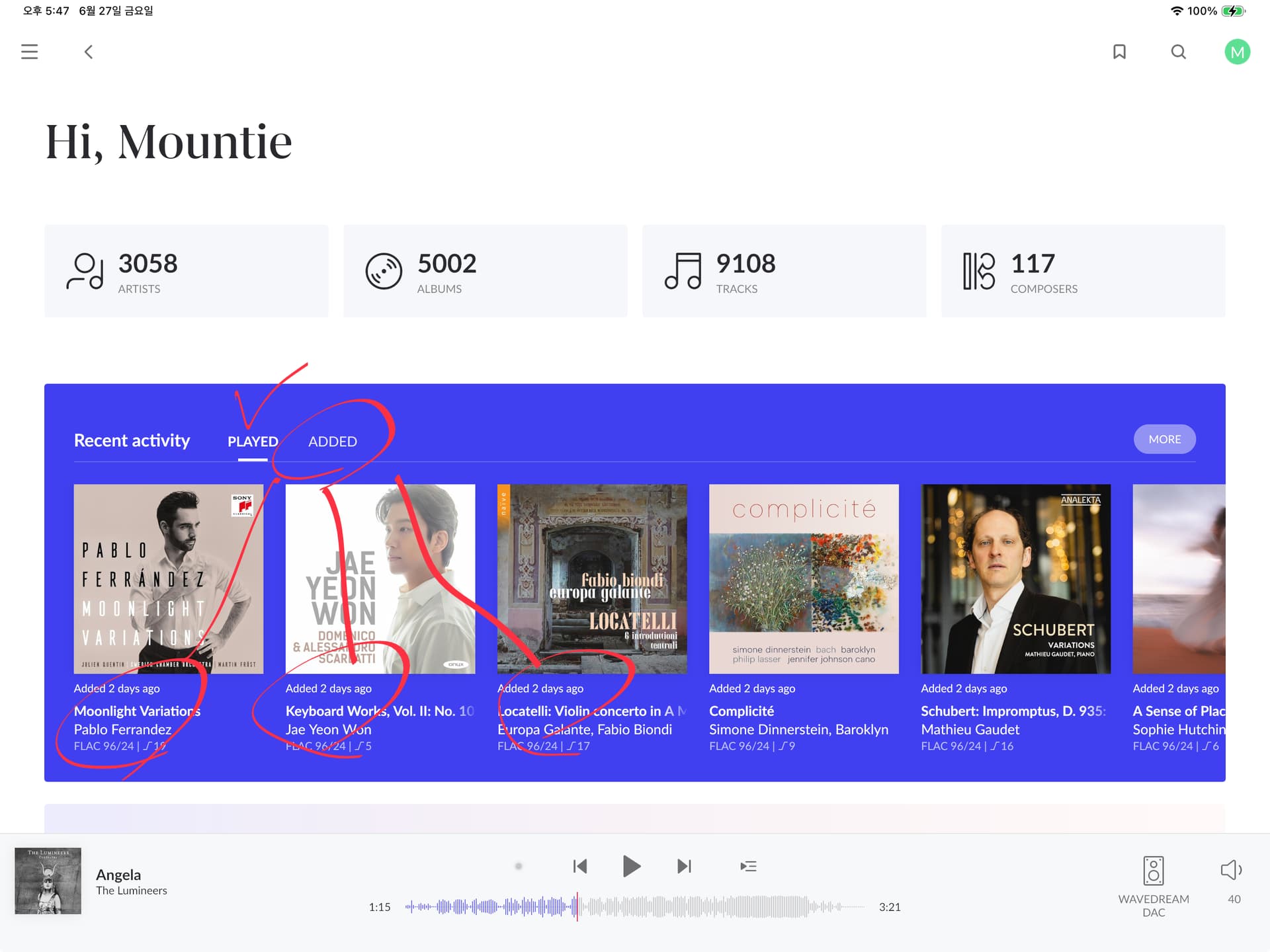Open the search magnifier

1178,52
